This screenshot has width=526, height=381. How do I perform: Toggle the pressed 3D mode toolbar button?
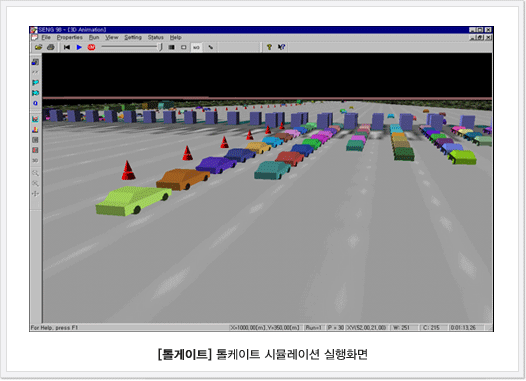pyautogui.click(x=196, y=47)
